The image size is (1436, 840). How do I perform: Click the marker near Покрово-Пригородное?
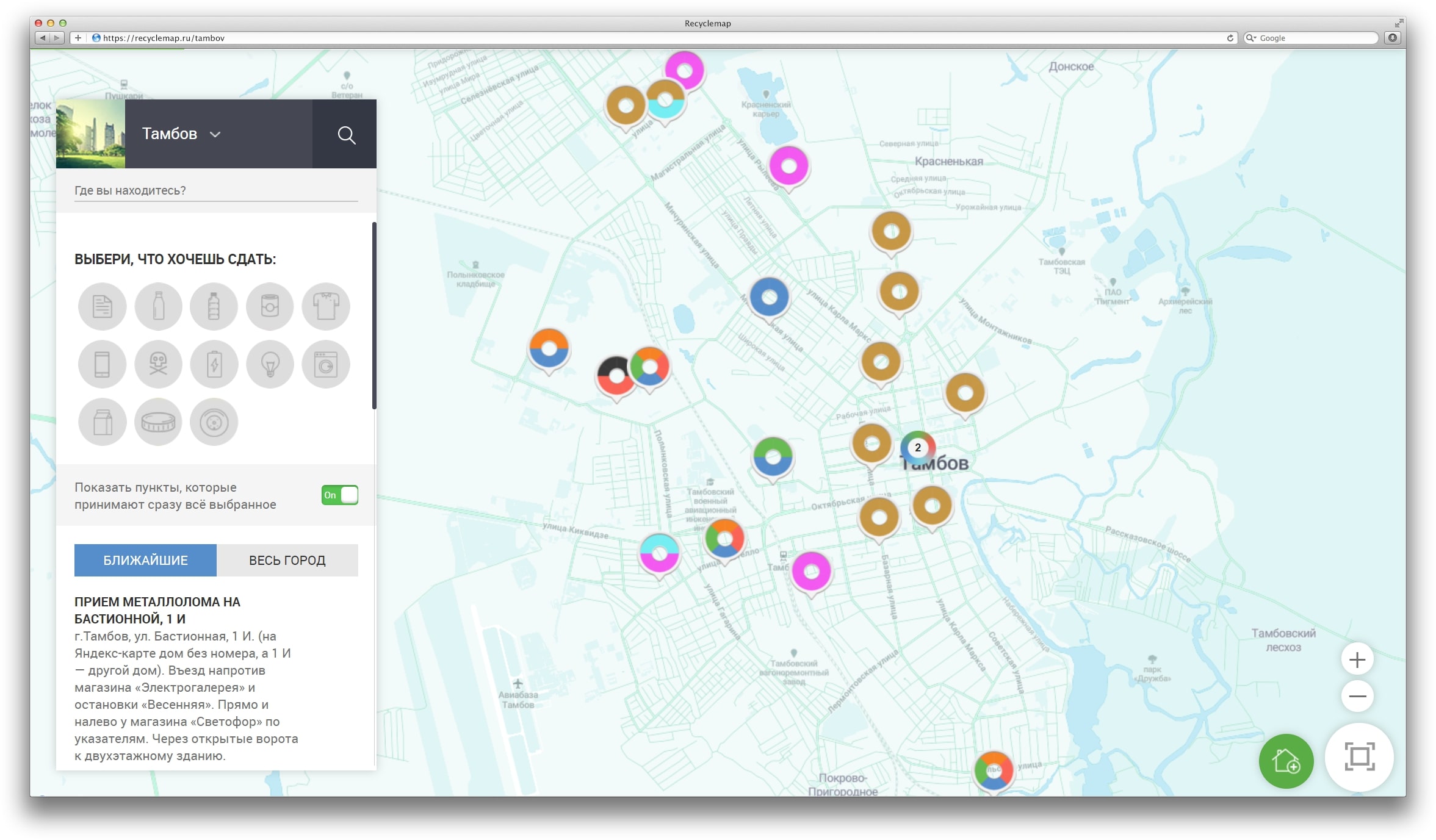click(x=993, y=771)
